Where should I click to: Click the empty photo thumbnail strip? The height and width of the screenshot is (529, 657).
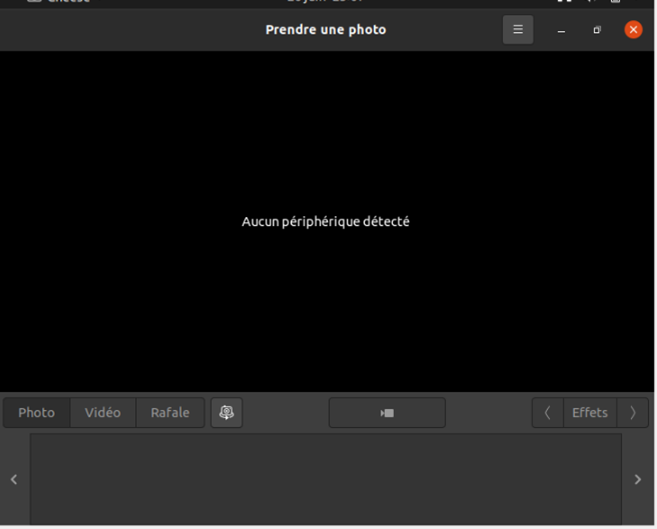(x=325, y=479)
